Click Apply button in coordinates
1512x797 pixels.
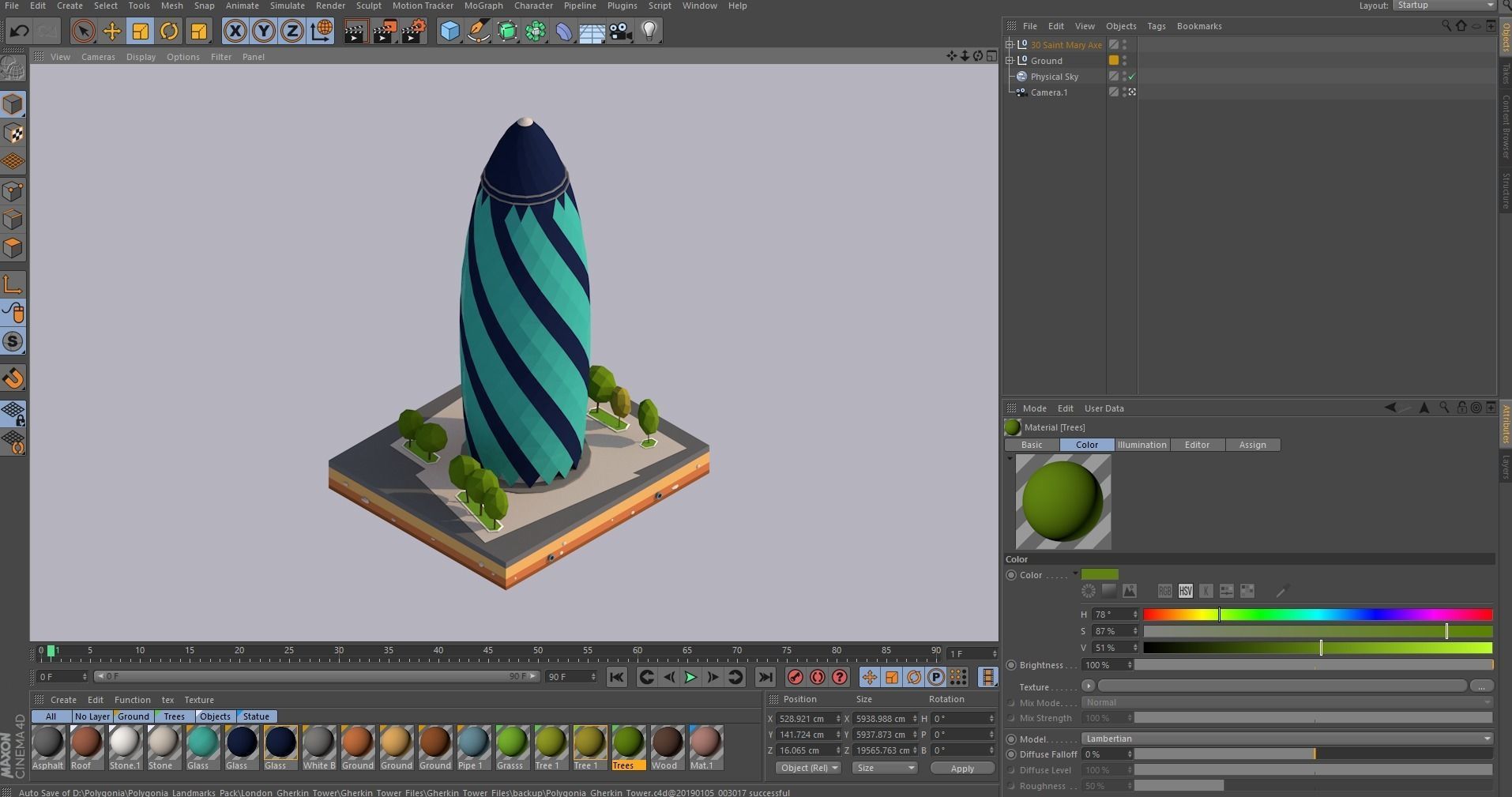pyautogui.click(x=962, y=768)
